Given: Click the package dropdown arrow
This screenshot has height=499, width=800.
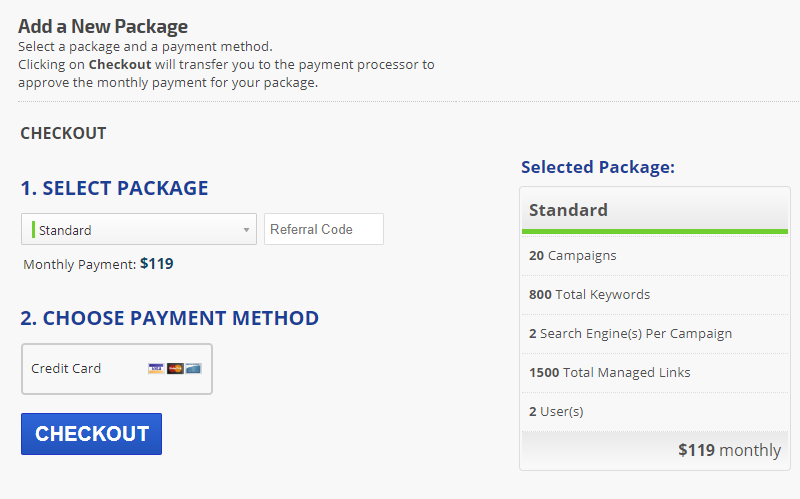Looking at the screenshot, I should pos(246,230).
